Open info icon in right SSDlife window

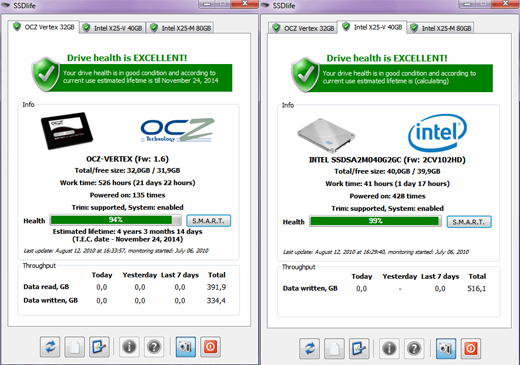pos(389,349)
